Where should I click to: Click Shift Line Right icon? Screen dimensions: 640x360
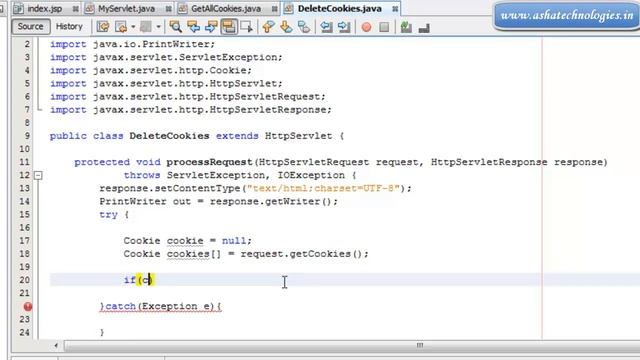[x=344, y=27]
